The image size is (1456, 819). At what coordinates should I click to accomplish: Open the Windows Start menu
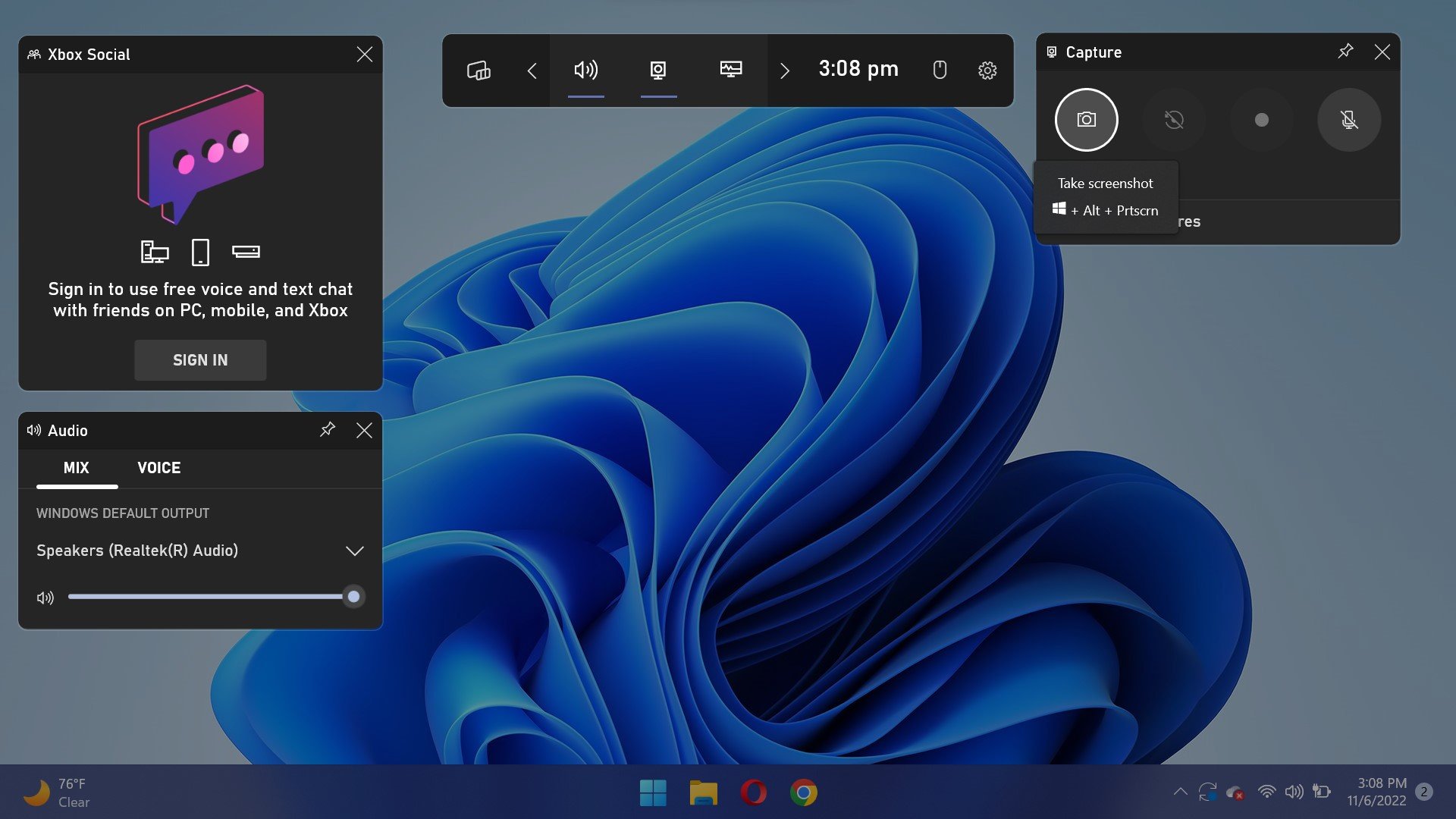point(653,792)
